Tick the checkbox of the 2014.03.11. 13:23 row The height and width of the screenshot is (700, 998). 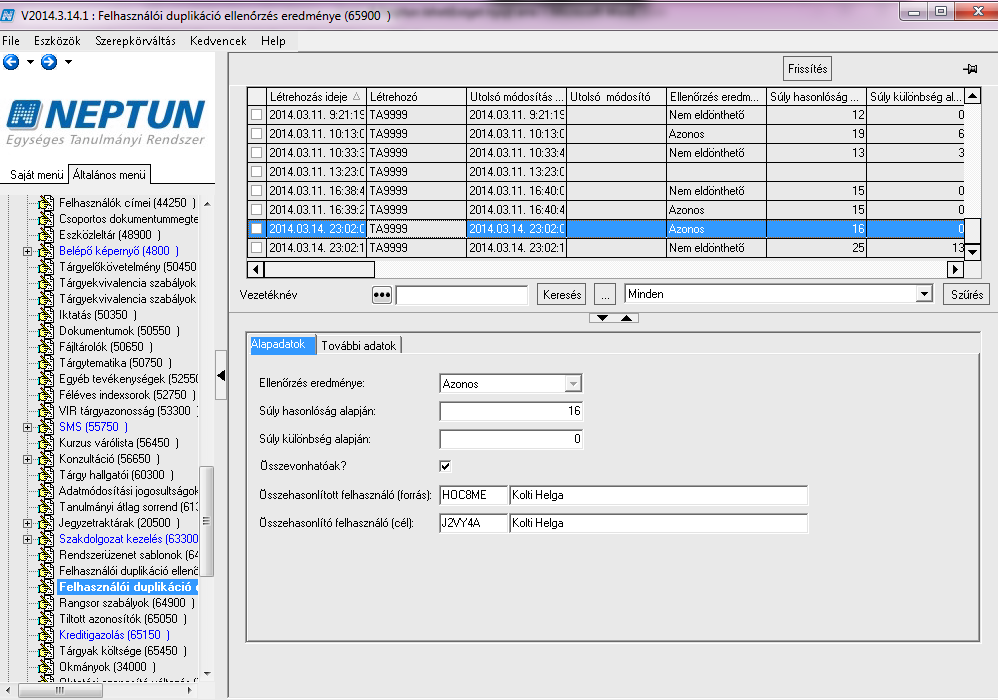coord(257,172)
